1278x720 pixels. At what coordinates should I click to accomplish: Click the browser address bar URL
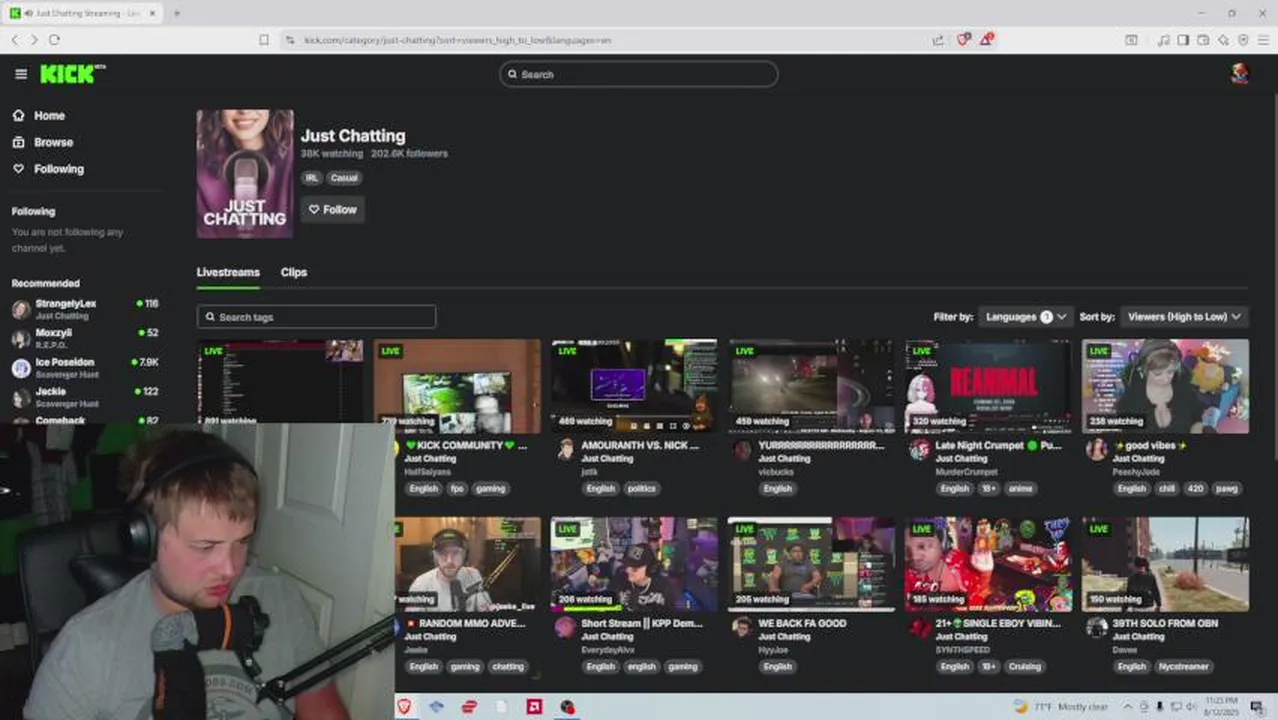click(x=457, y=40)
